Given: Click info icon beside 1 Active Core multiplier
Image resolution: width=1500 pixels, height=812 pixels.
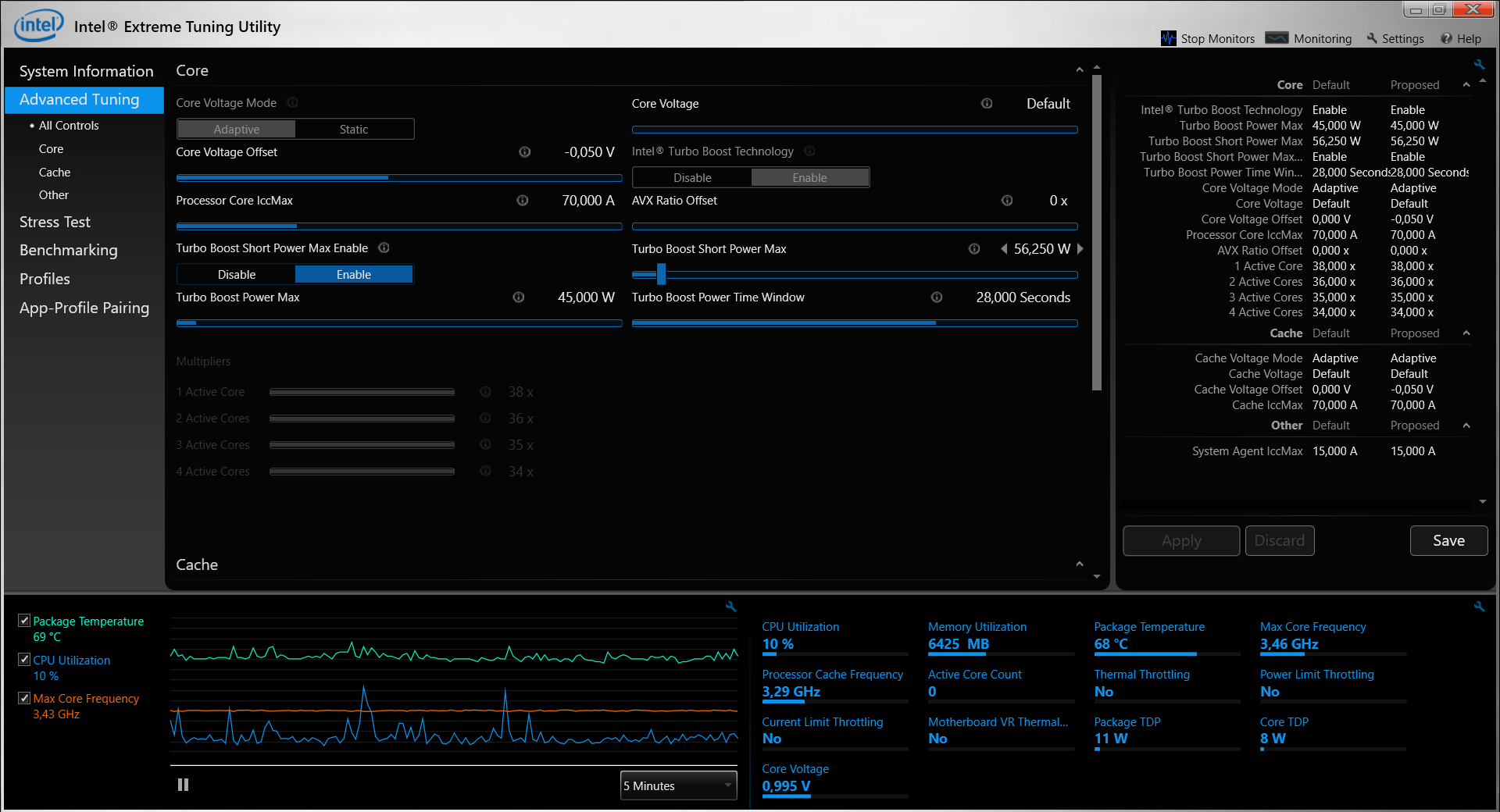Looking at the screenshot, I should [485, 391].
